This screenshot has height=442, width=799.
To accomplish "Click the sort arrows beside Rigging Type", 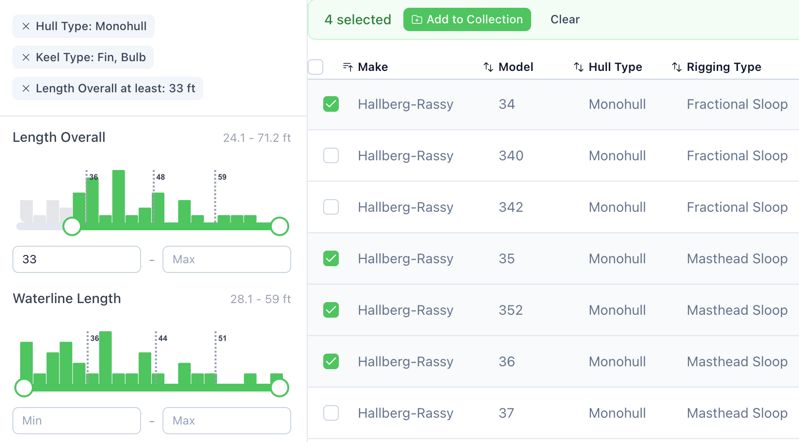I will point(676,67).
